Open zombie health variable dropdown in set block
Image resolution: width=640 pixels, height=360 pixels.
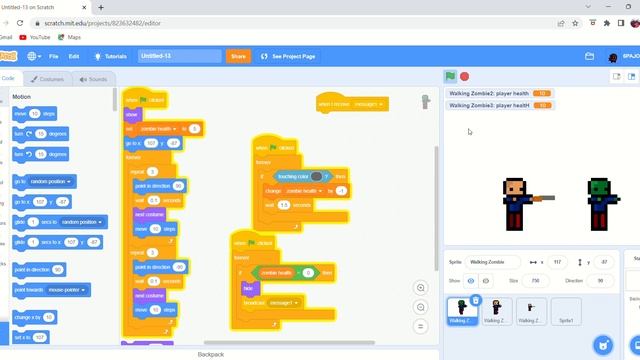pyautogui.click(x=157, y=129)
